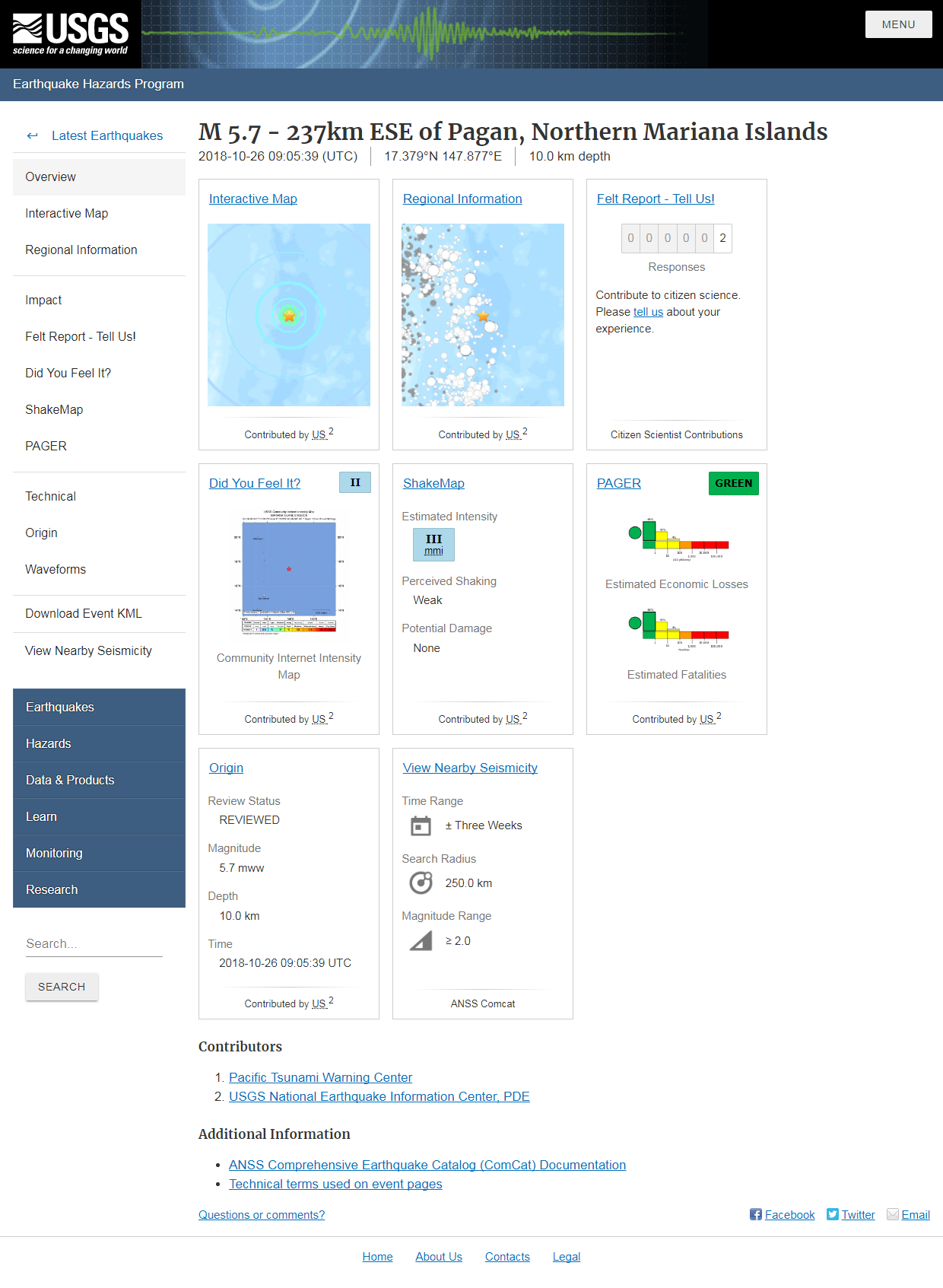Click the felt responses counter
Screen dimensions: 943x1288
677,238
